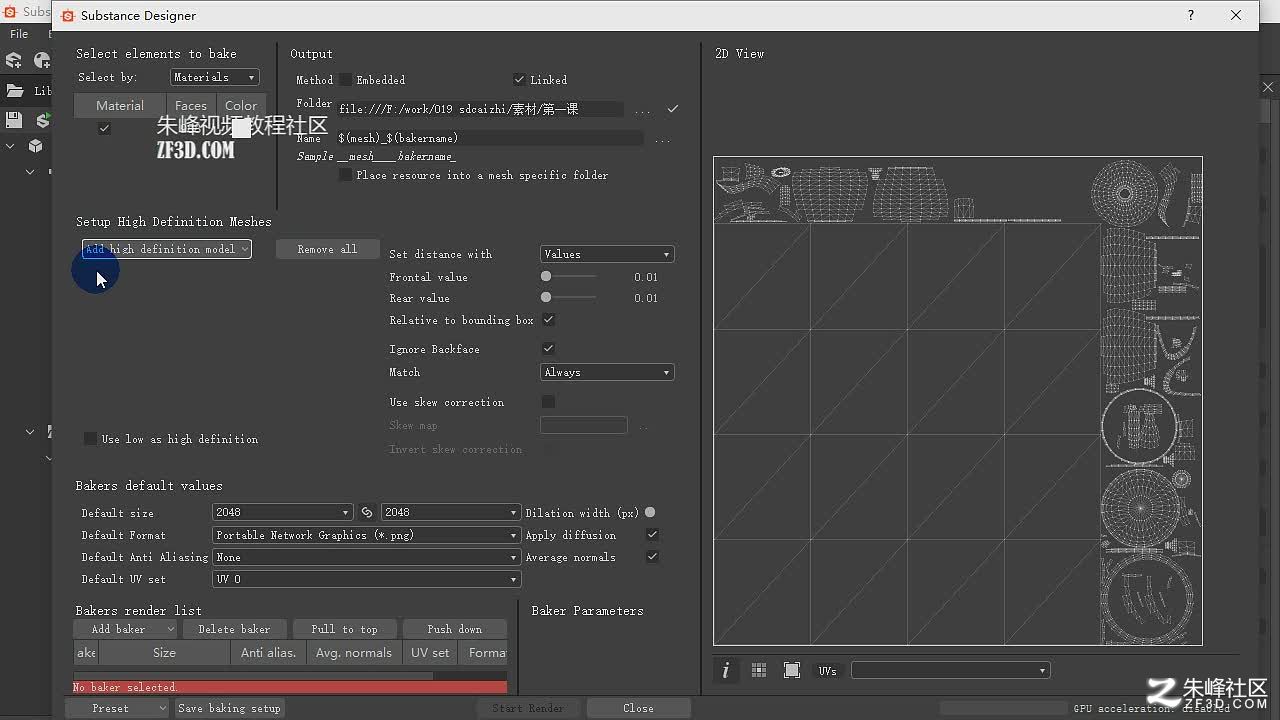Toggle the material row checkbox

(x=104, y=128)
